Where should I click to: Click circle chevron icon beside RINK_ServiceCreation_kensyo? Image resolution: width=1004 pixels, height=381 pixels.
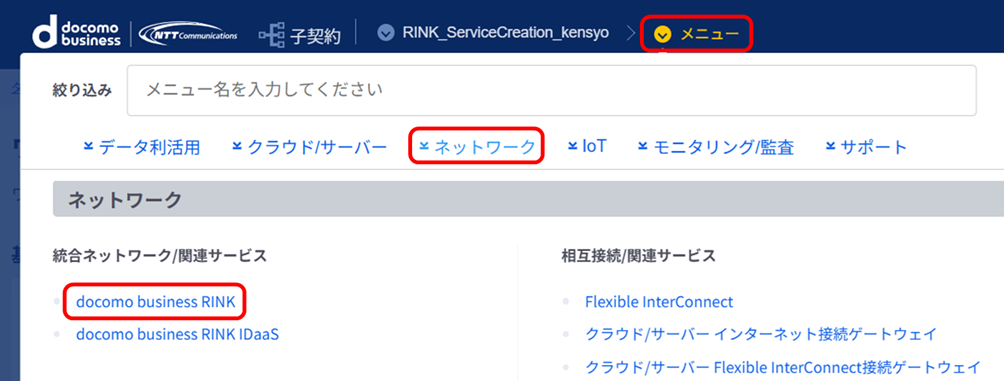(x=385, y=33)
